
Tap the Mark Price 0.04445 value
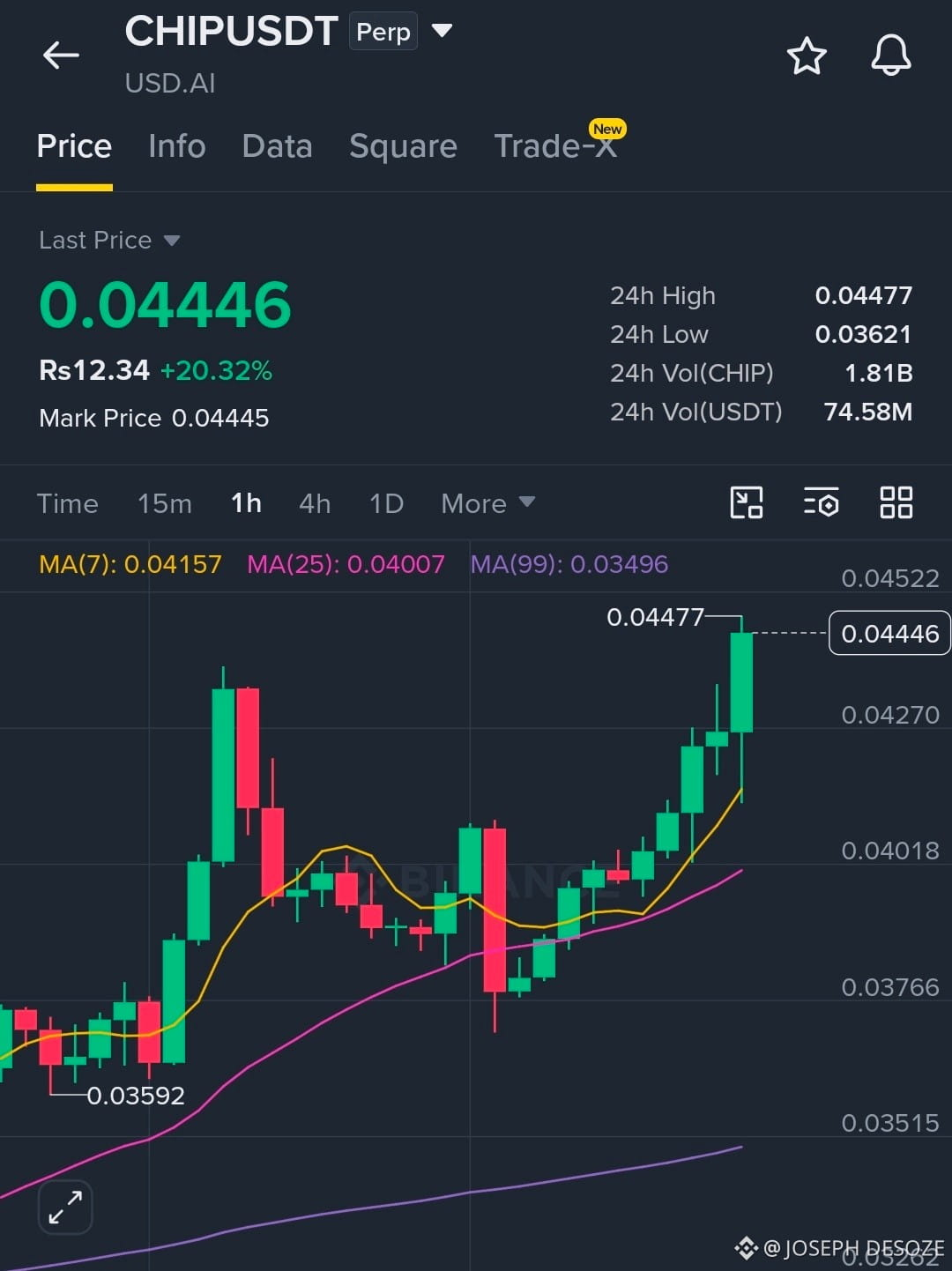[220, 418]
